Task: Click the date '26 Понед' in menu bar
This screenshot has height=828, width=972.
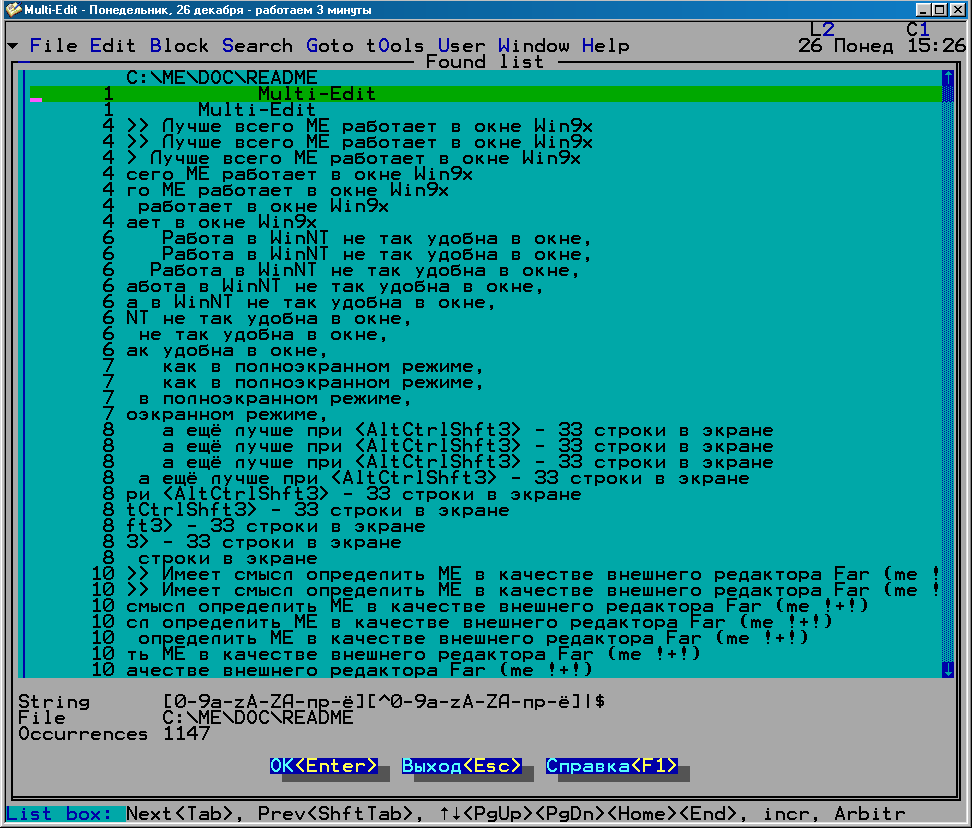Action: click(846, 46)
